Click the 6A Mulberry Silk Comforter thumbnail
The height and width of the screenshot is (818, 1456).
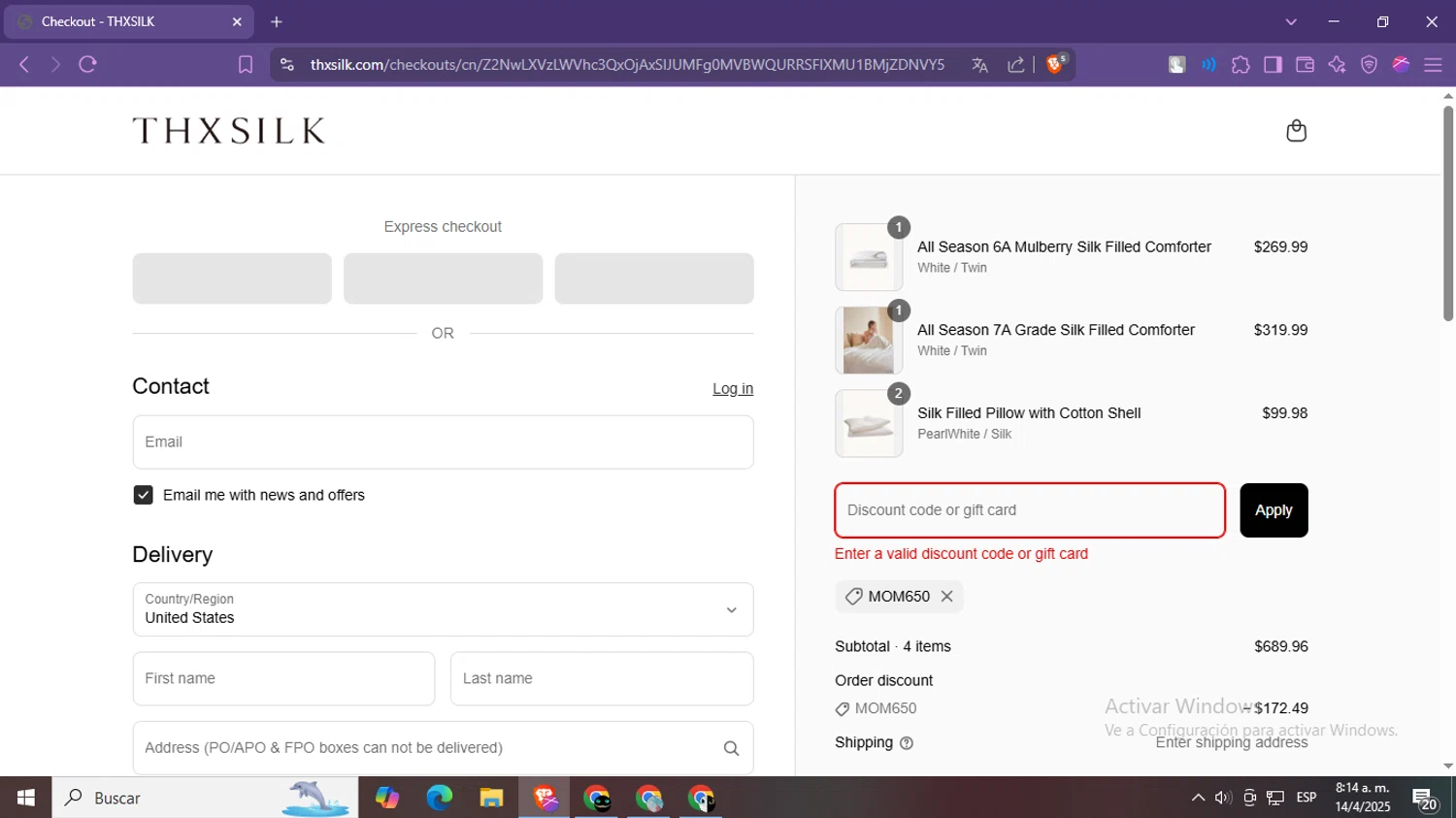point(869,257)
